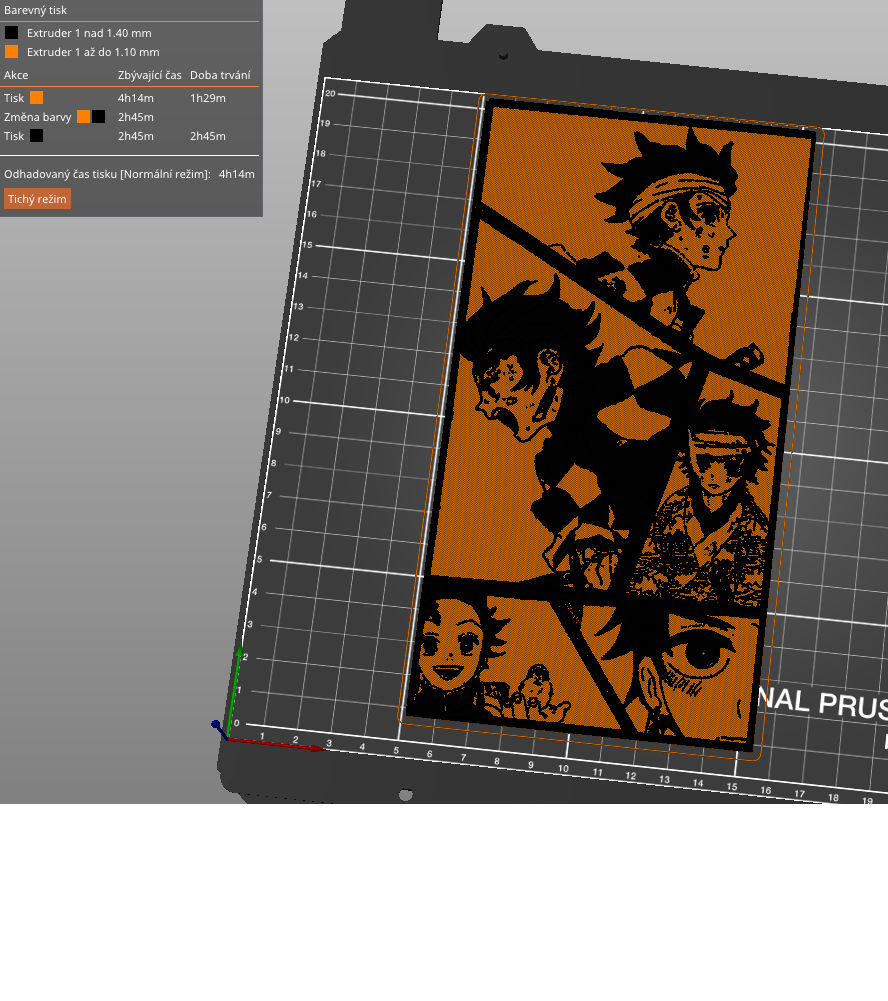Viewport: 888px width, 1001px height.
Task: Click the 1h29m duration value
Action: coord(207,98)
